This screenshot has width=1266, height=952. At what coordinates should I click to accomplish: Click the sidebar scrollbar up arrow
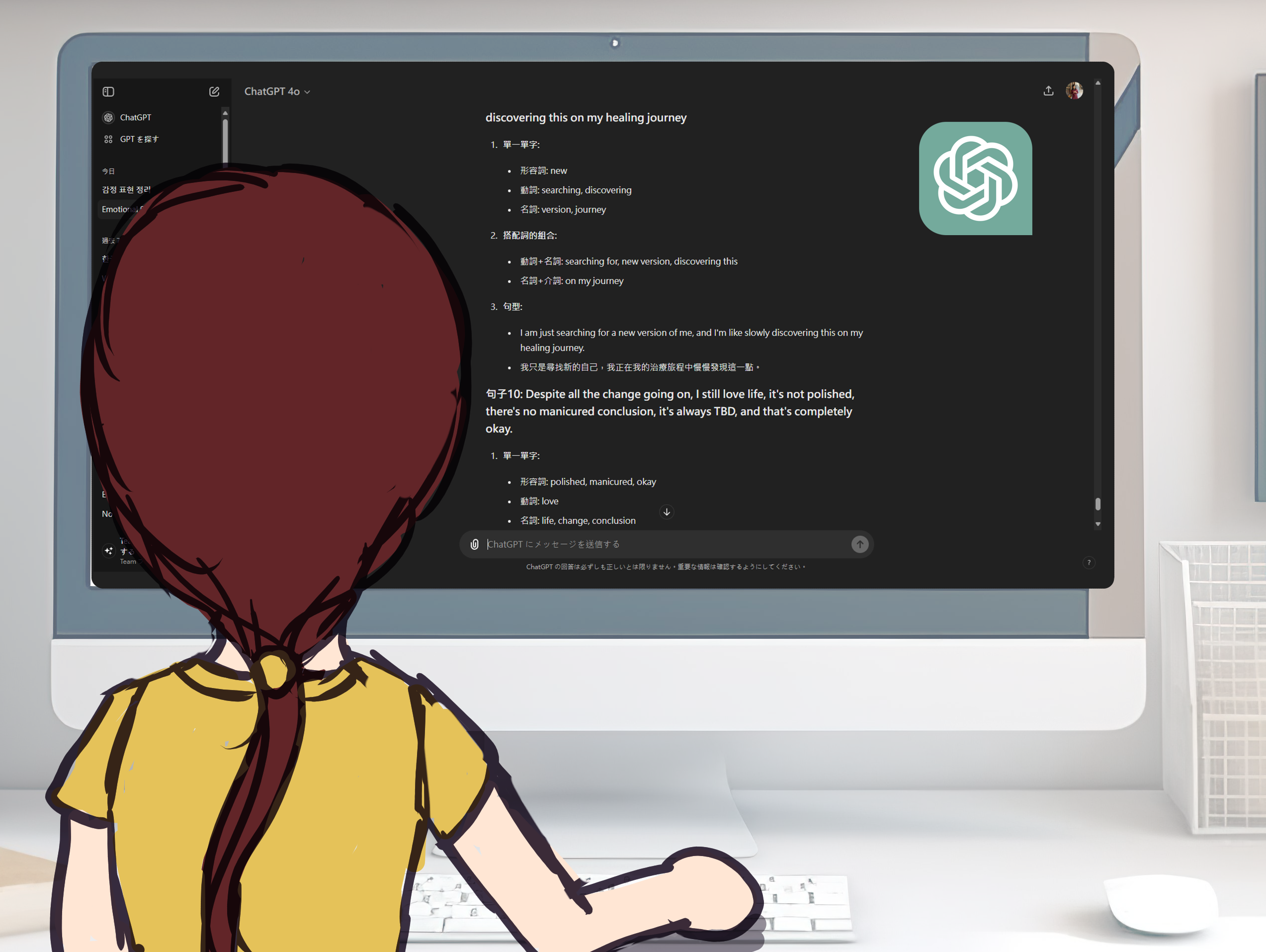225,113
